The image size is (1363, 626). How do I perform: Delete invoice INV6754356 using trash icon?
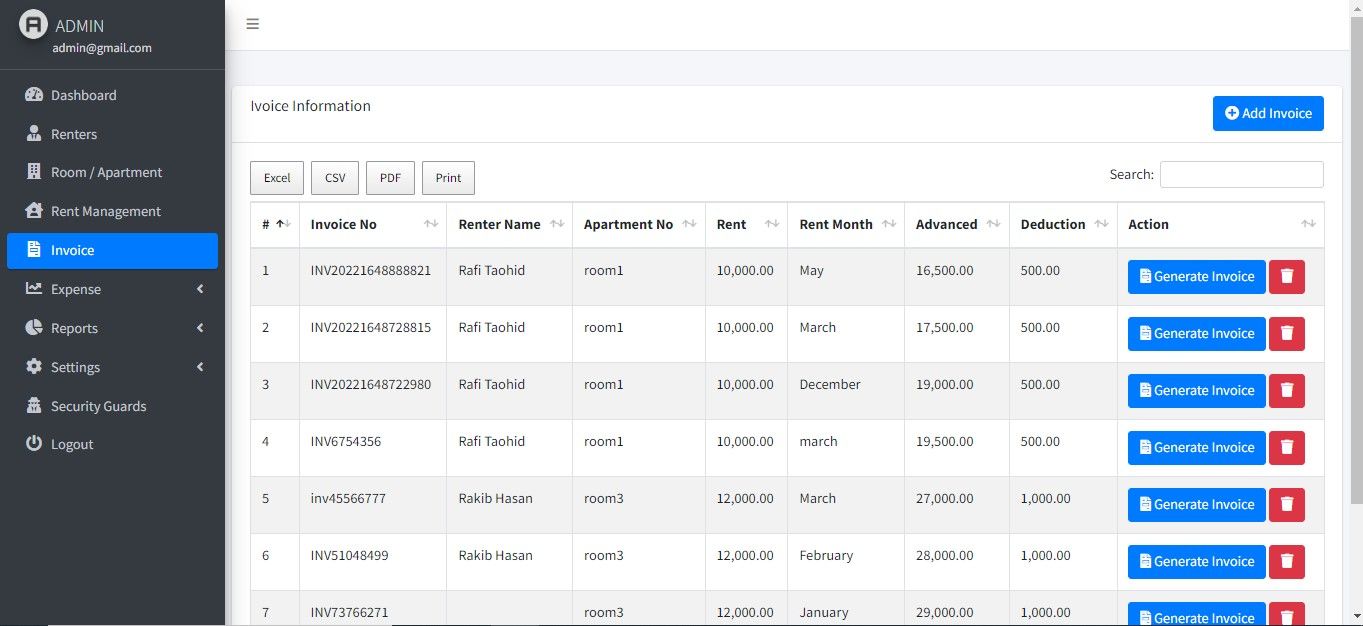pyautogui.click(x=1287, y=448)
